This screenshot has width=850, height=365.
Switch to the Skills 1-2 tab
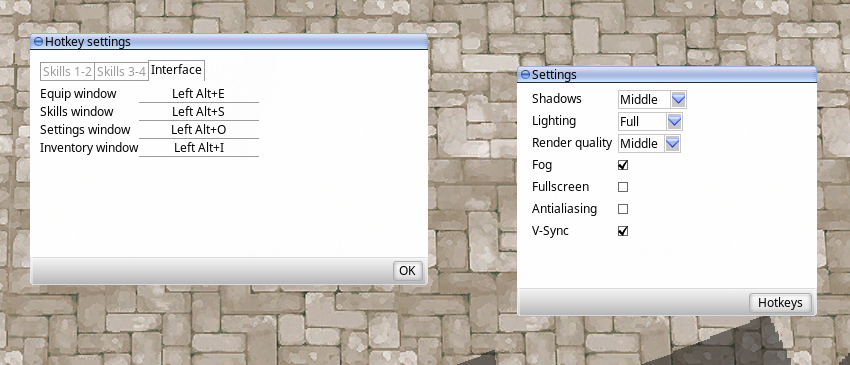[x=67, y=72]
